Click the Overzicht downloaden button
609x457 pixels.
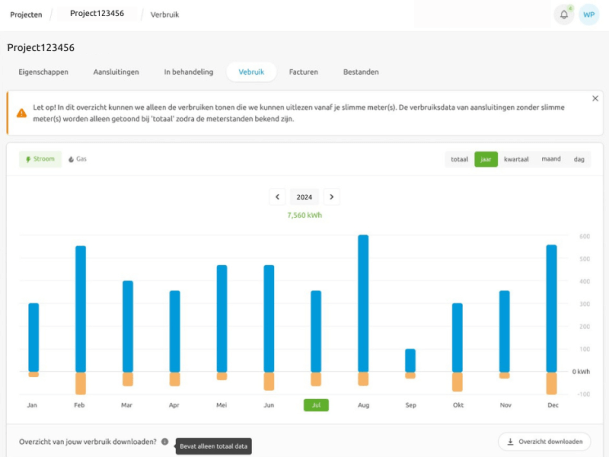click(544, 441)
